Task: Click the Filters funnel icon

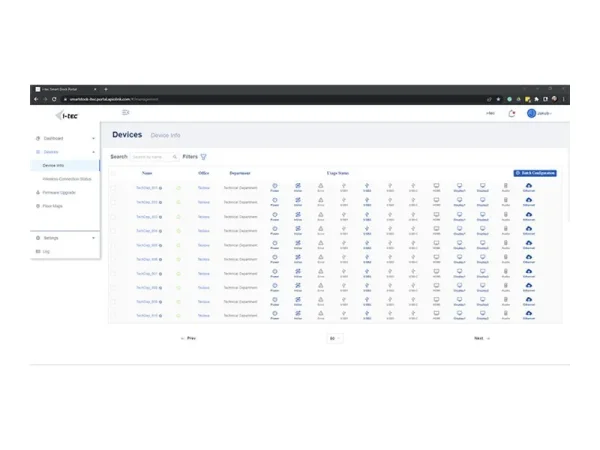Action: (x=204, y=157)
